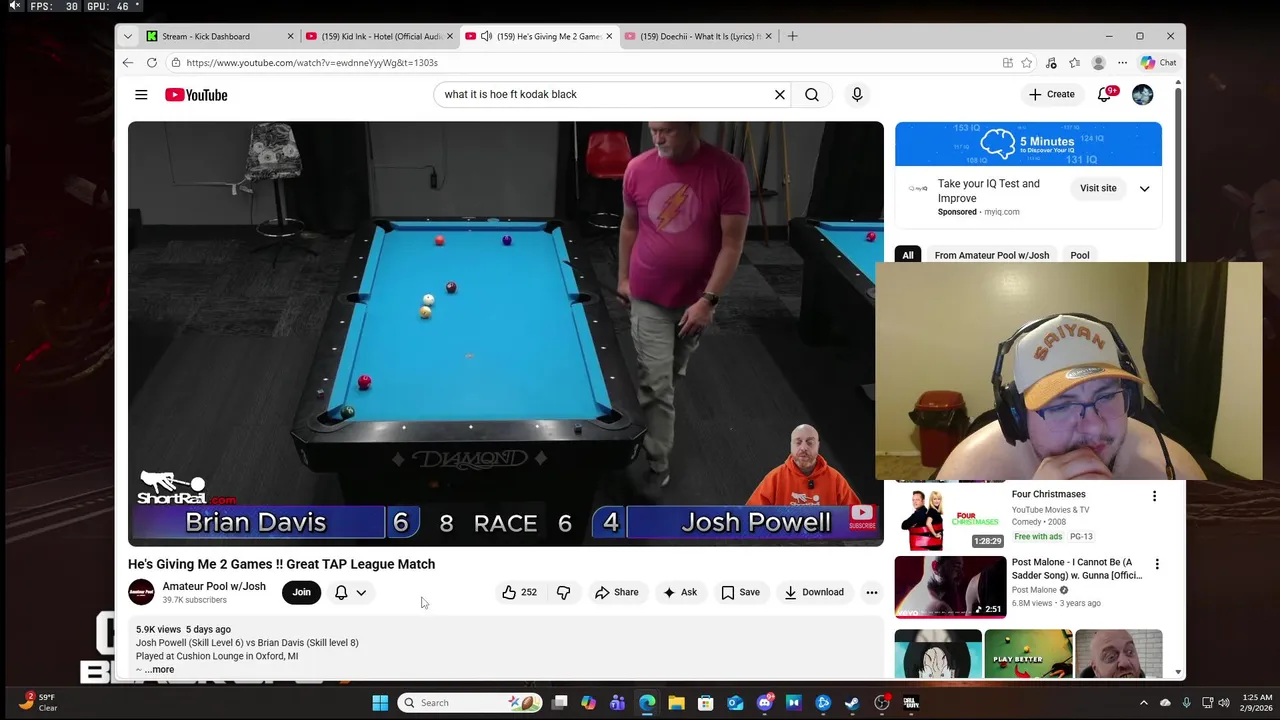Screen dimensions: 1280x720
Task: Open subscription notification bell dropdown
Action: coord(350,592)
